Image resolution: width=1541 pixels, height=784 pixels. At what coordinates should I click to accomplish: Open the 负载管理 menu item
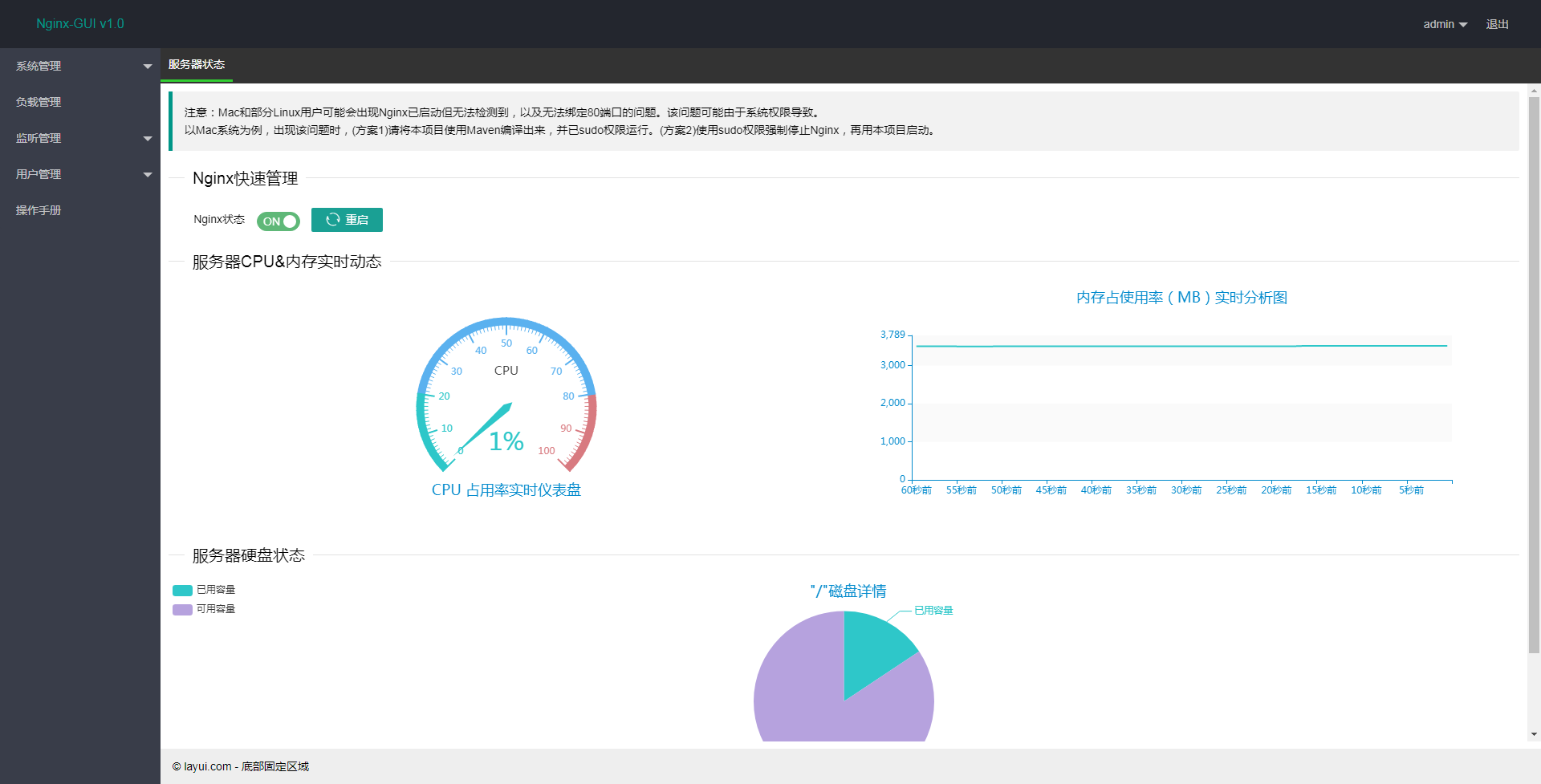pos(80,102)
